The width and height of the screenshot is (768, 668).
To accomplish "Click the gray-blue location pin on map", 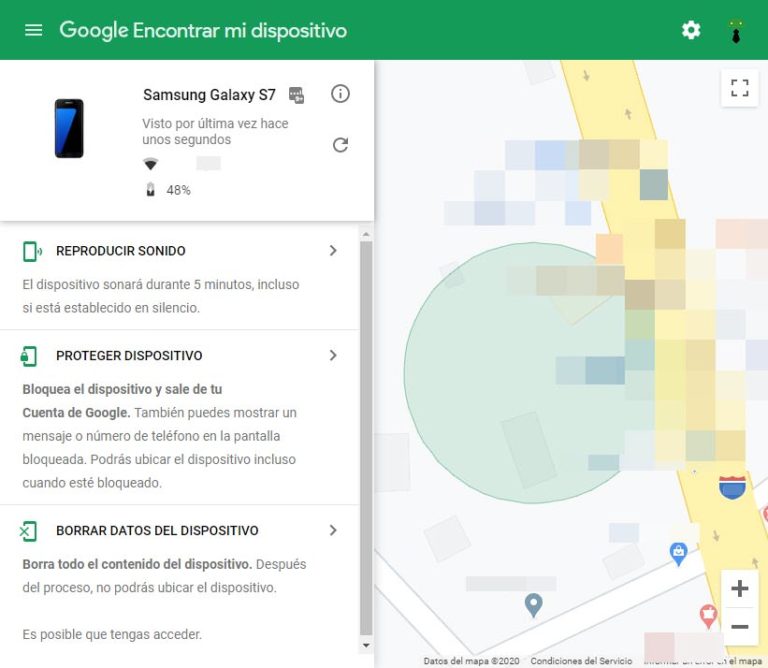I will pos(533,605).
